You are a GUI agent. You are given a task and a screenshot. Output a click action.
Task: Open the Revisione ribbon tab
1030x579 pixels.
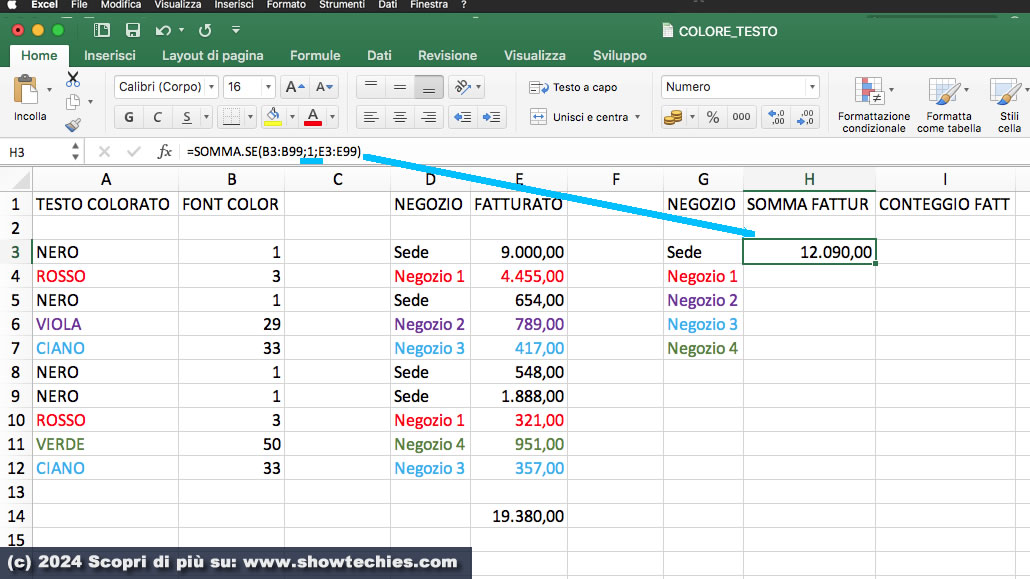[447, 55]
